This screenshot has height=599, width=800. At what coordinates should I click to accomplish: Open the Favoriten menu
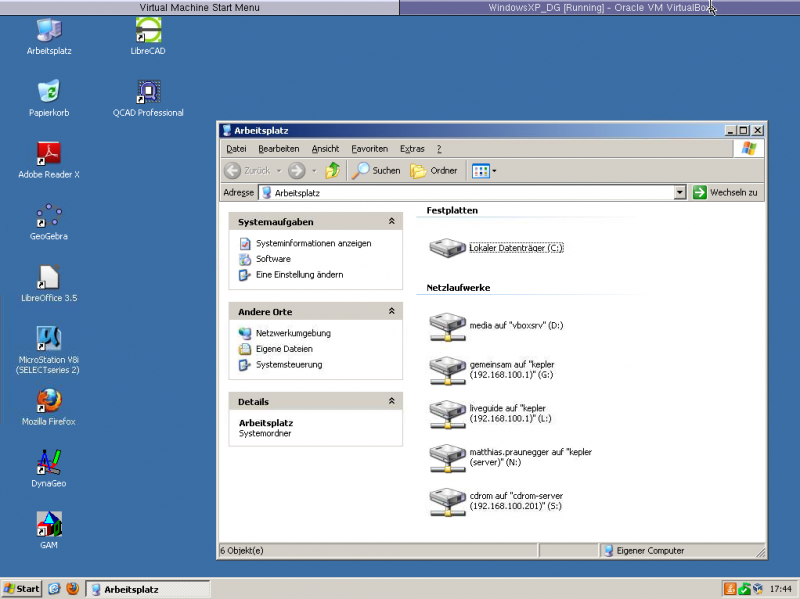click(x=369, y=148)
